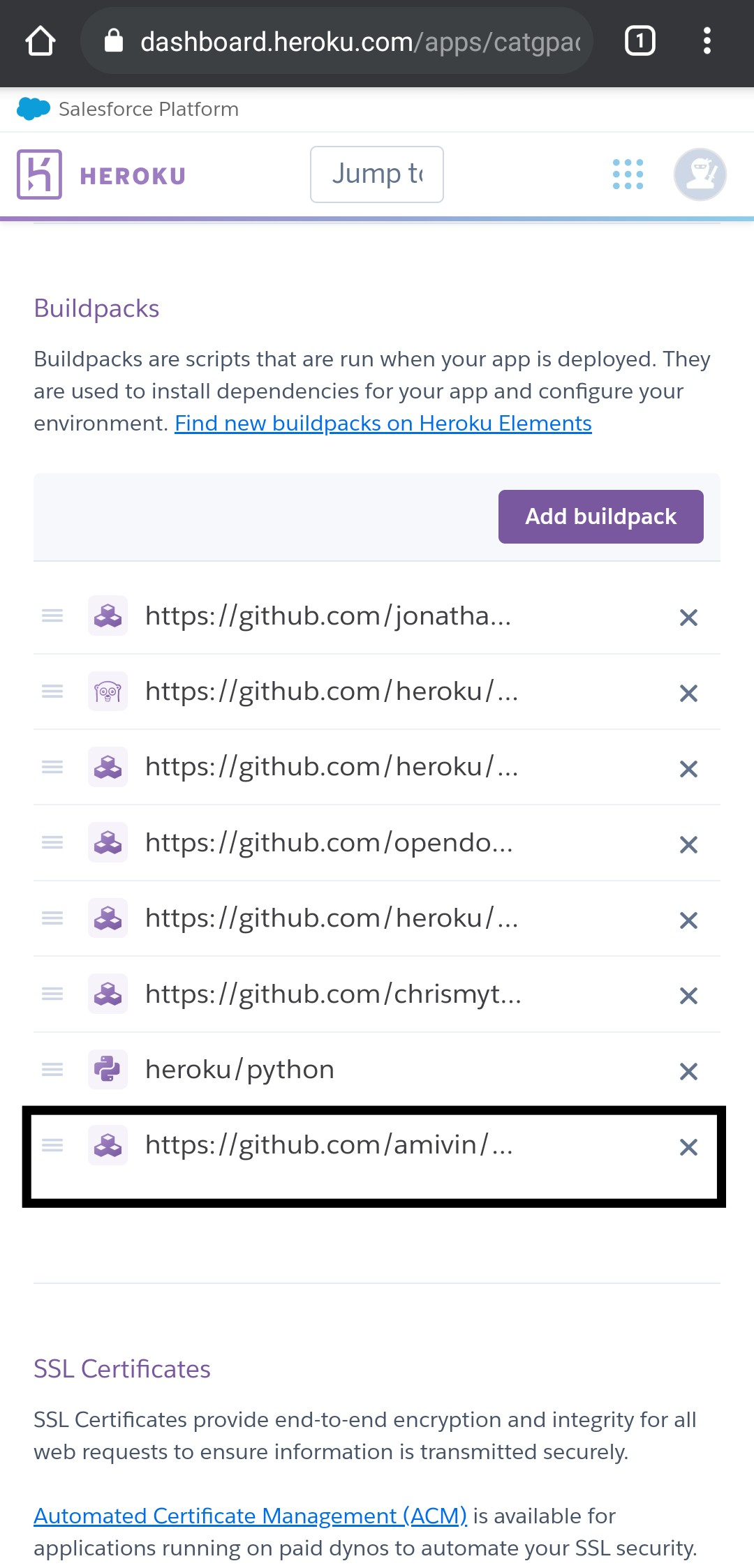Remove the opendo... github buildpack
Image resolution: width=754 pixels, height=1568 pixels.
coord(688,845)
